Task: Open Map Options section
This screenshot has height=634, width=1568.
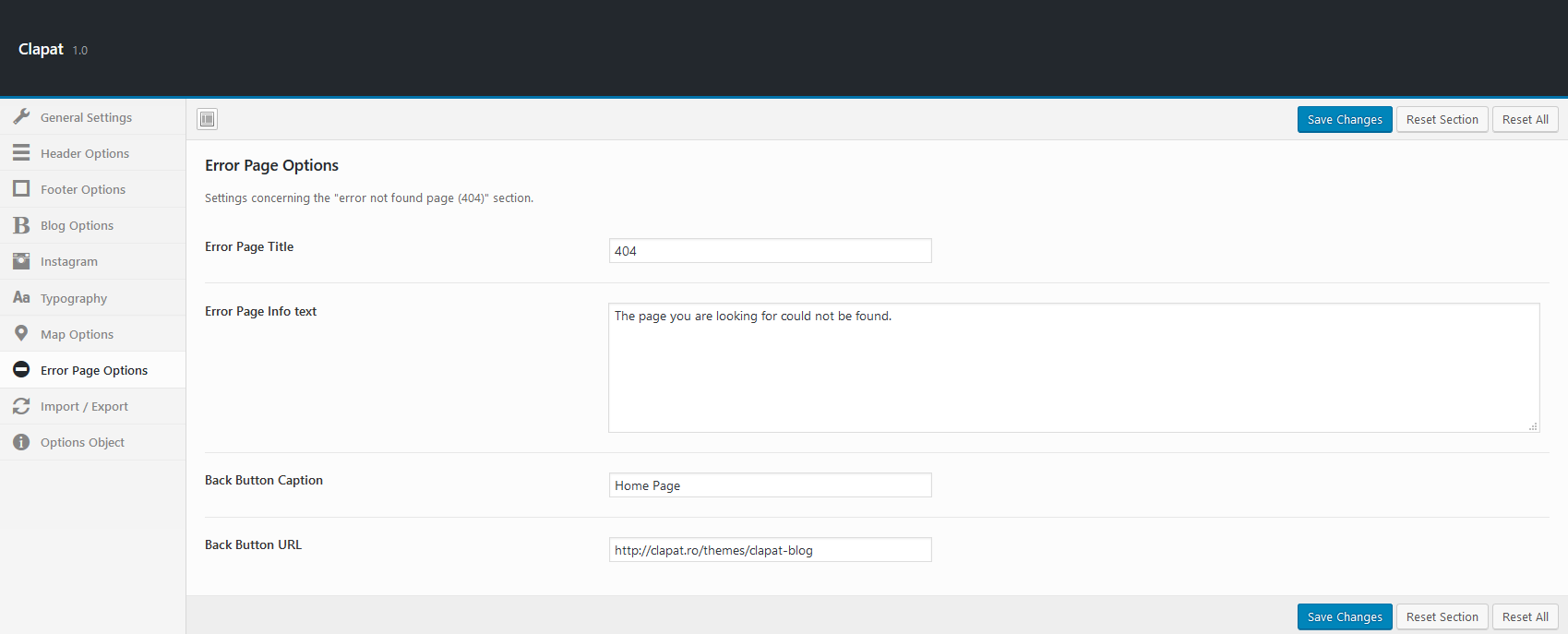Action: 92,334
